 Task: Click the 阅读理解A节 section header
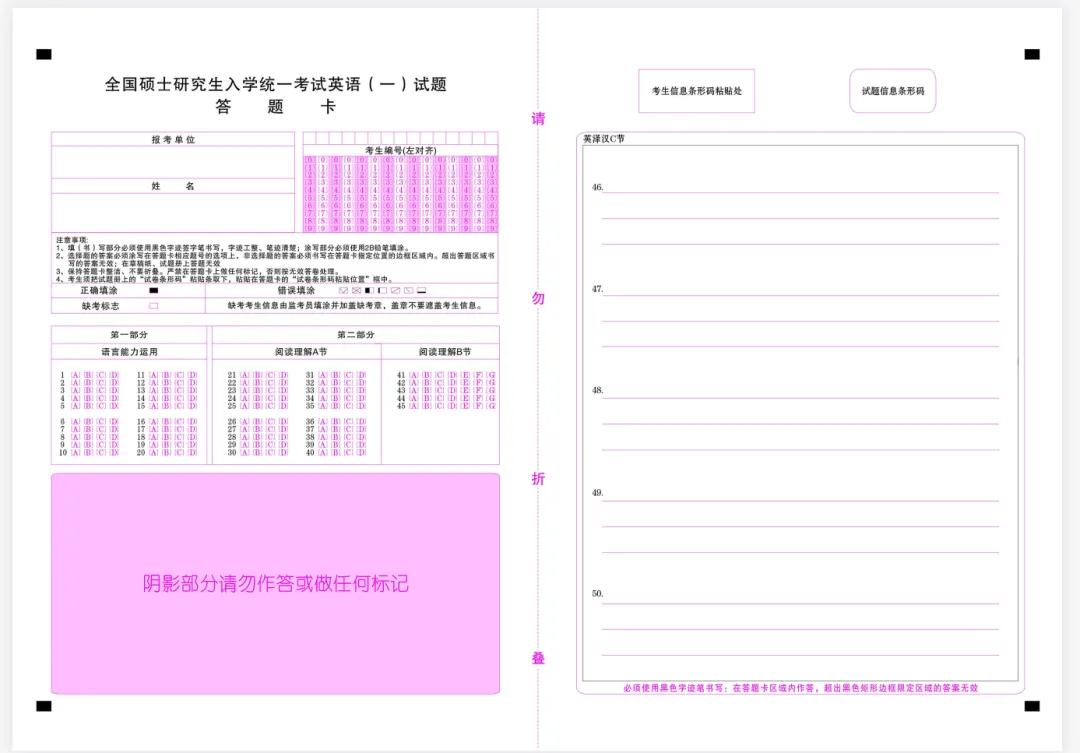301,351
